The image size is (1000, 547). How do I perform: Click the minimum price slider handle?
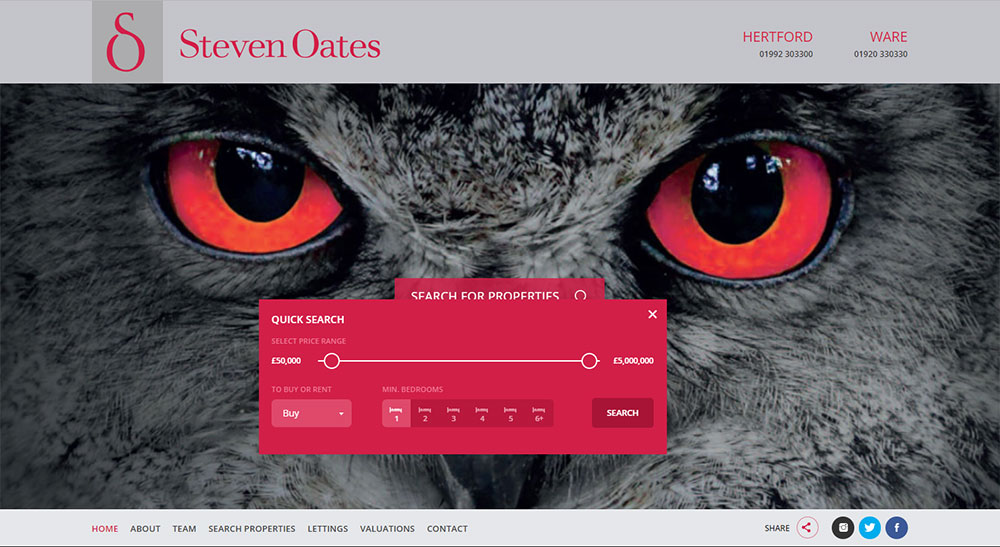[x=332, y=361]
